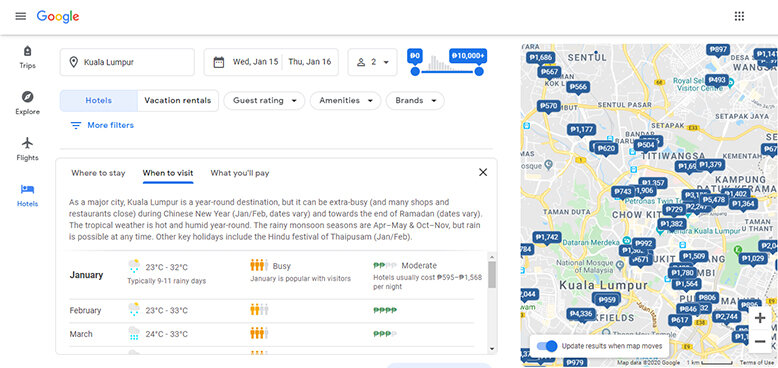The height and width of the screenshot is (368, 778).
Task: Open Explore compass icon
Action: click(27, 97)
